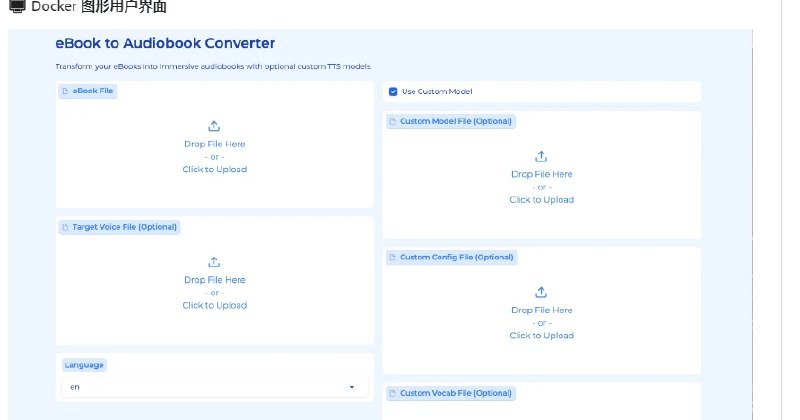Image resolution: width=800 pixels, height=420 pixels.
Task: Click 'Click to Upload' in eBook File box
Action: [x=214, y=169]
